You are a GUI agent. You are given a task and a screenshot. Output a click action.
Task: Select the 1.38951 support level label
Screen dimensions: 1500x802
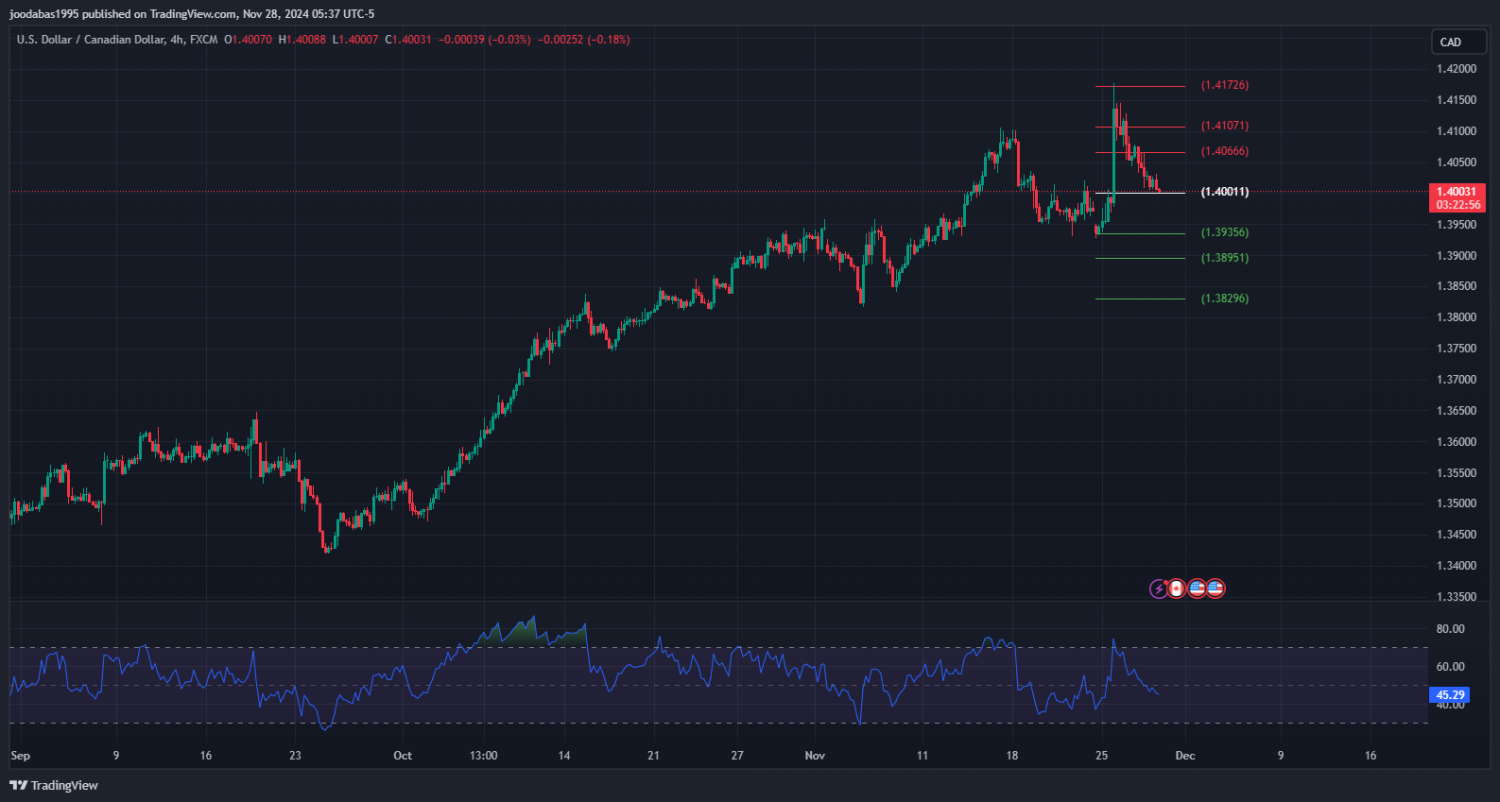[1225, 258]
